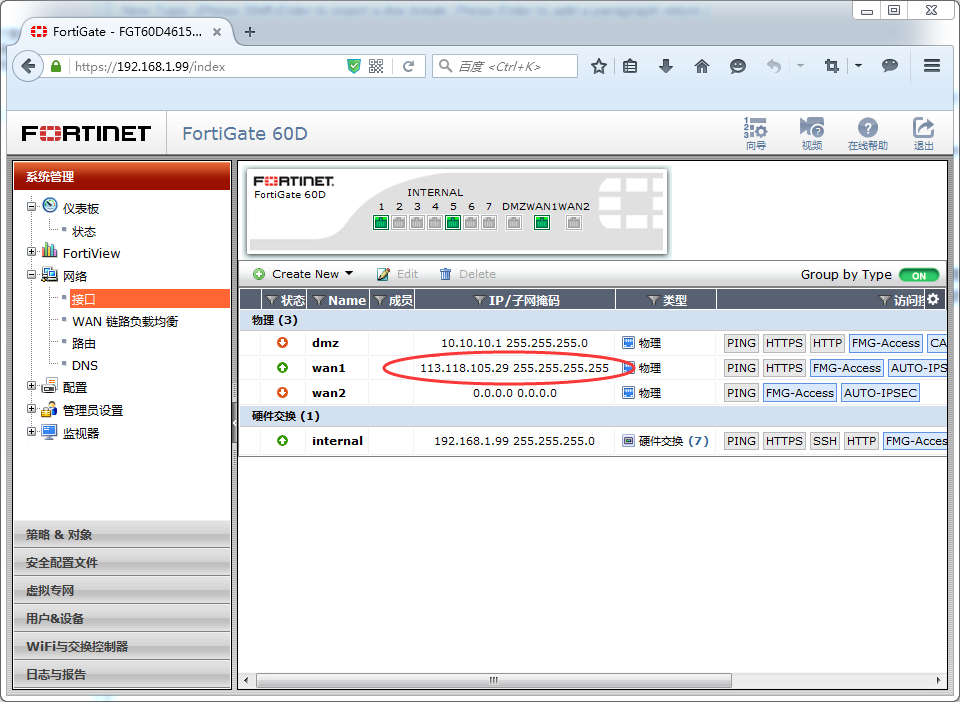Open the bookmarks list icon
The width and height of the screenshot is (960, 702).
pyautogui.click(x=630, y=66)
